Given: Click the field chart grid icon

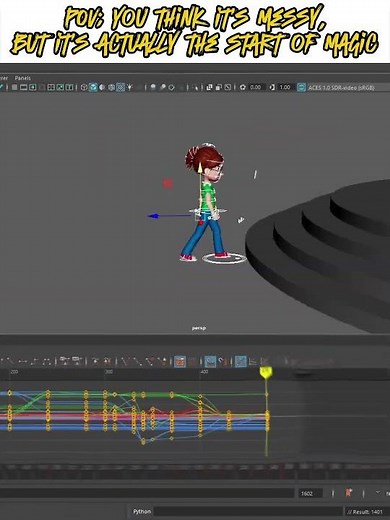Looking at the screenshot, I should click(x=51, y=87).
